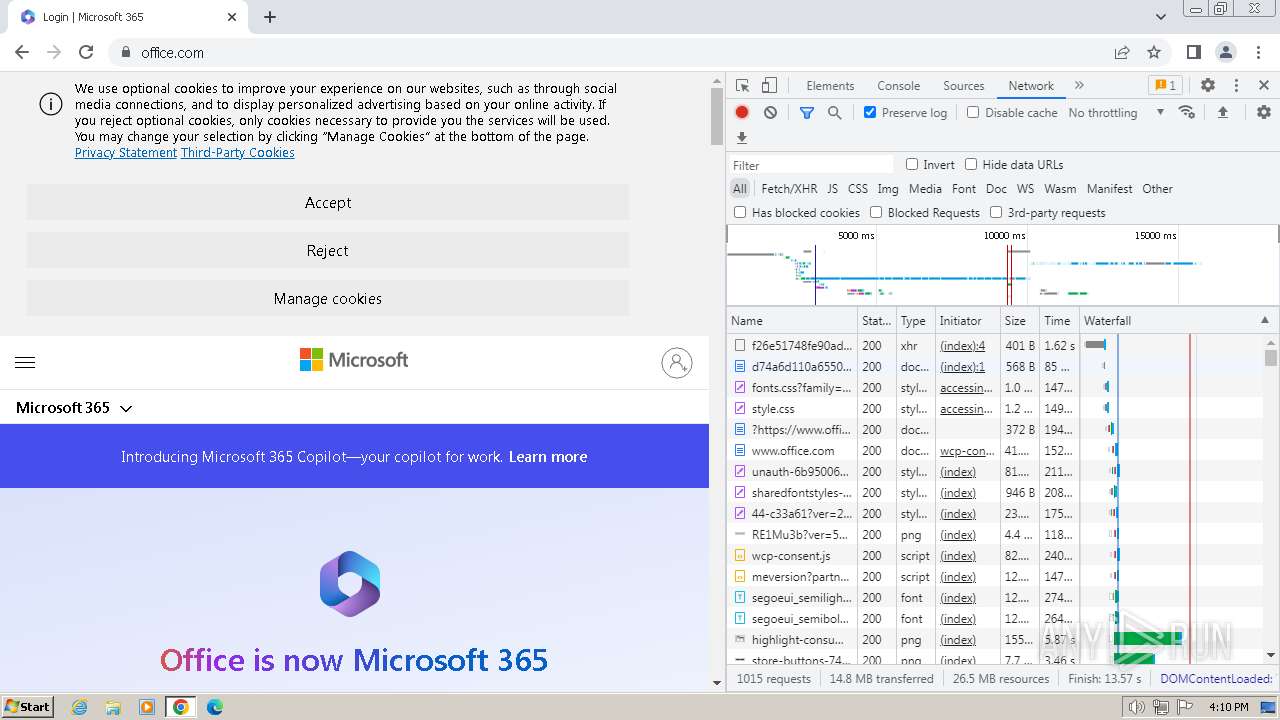Viewport: 1280px width, 720px height.
Task: Open the Microsoft hamburger menu
Action: (26, 362)
